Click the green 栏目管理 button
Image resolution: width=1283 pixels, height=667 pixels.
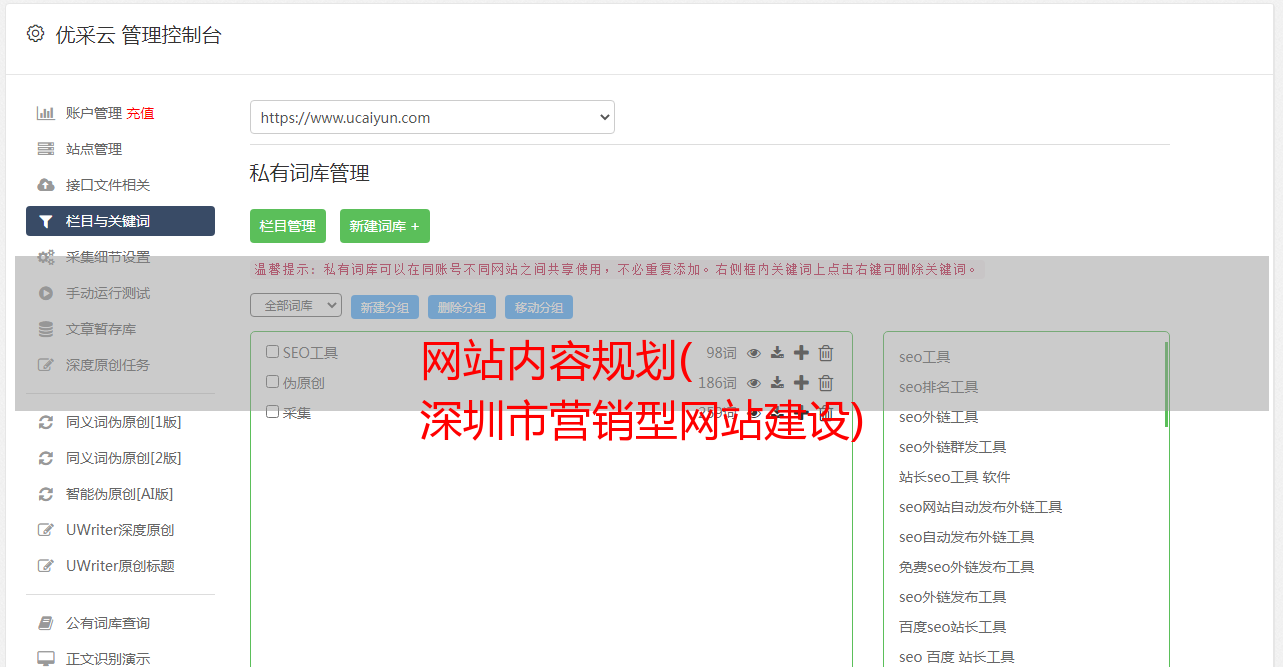click(288, 226)
